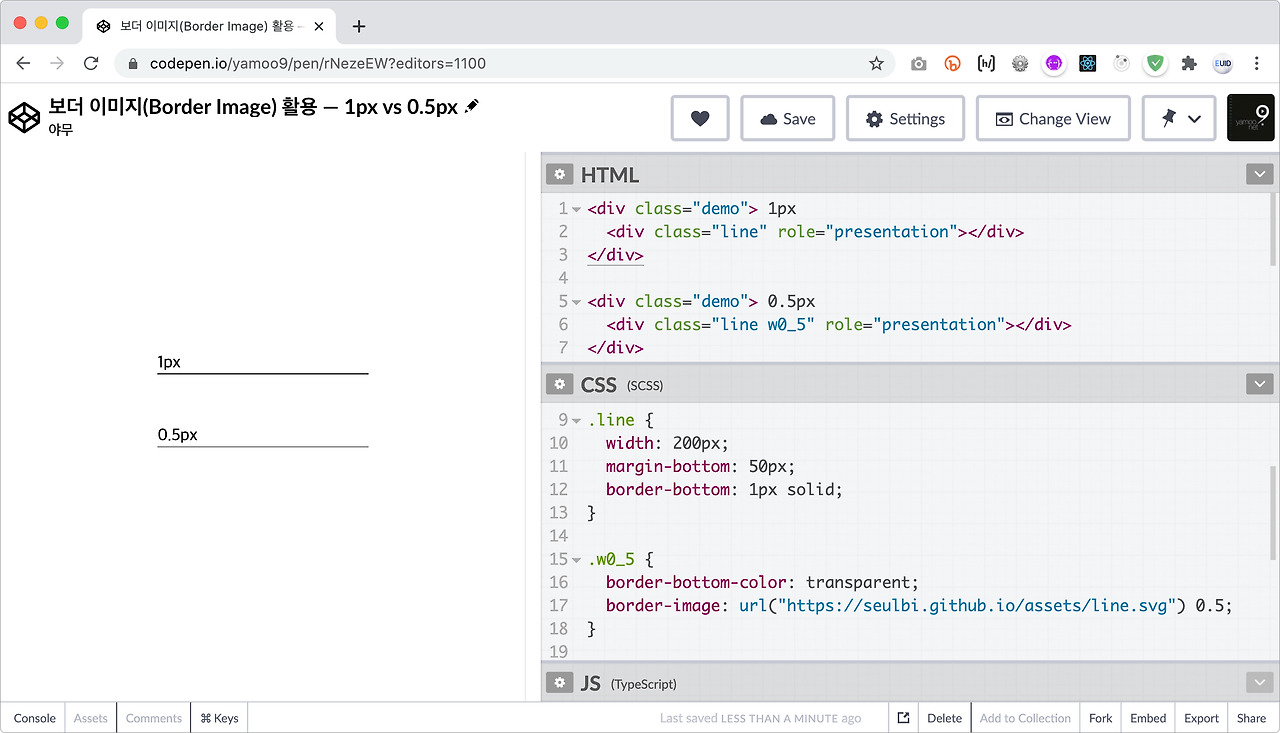
Task: Click the Save button
Action: tap(788, 118)
